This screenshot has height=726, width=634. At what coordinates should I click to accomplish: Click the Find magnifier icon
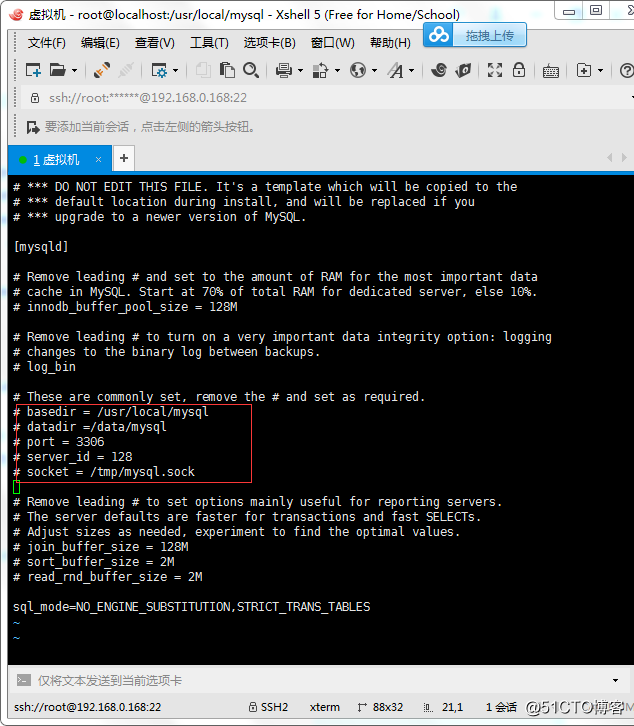(x=251, y=70)
